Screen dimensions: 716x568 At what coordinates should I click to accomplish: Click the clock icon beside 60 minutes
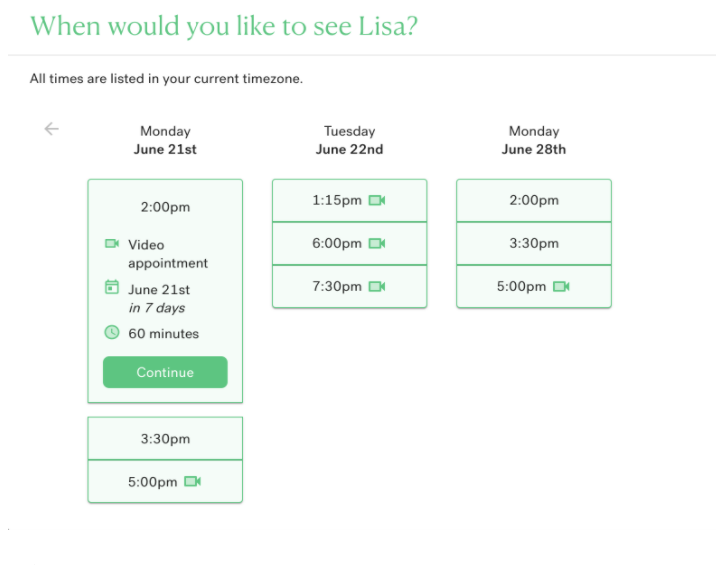click(x=112, y=332)
